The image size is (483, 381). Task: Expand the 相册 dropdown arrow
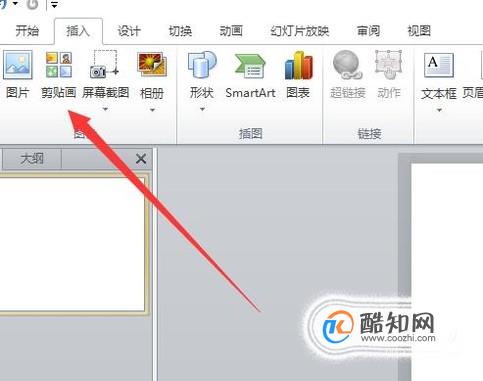click(152, 110)
